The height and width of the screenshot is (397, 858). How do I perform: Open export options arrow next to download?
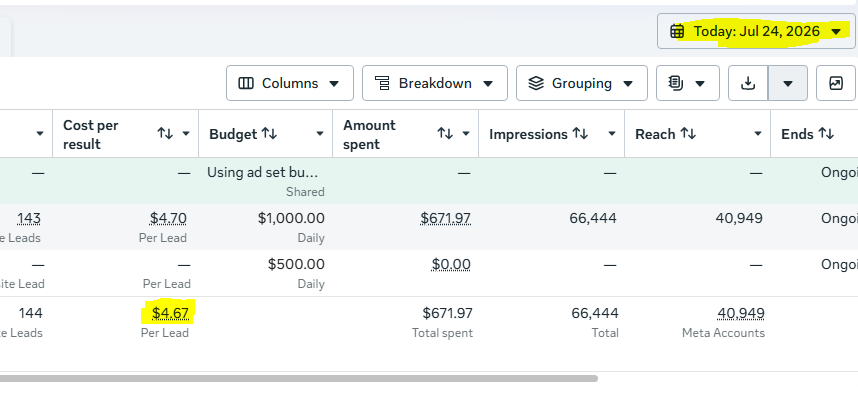[x=787, y=83]
